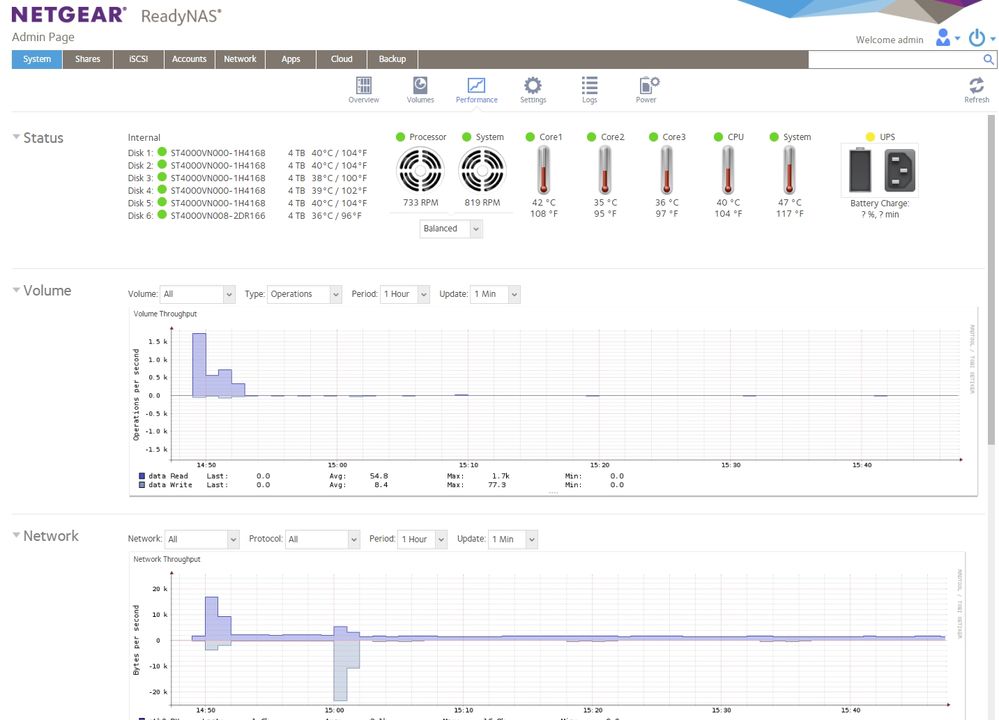999x720 pixels.
Task: Click Disk 2 temperature 40°C / 104°F
Action: tap(339, 165)
